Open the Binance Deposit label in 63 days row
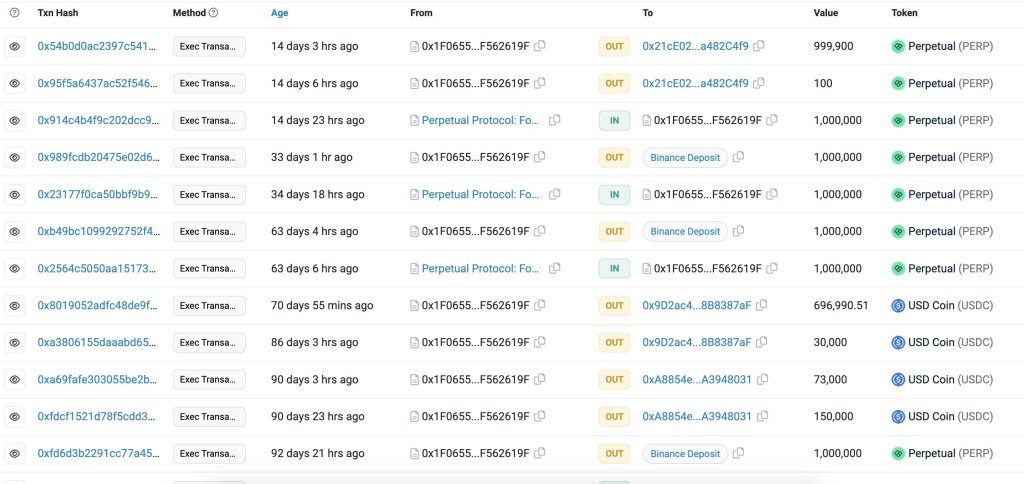This screenshot has height=484, width=1024. pos(685,231)
